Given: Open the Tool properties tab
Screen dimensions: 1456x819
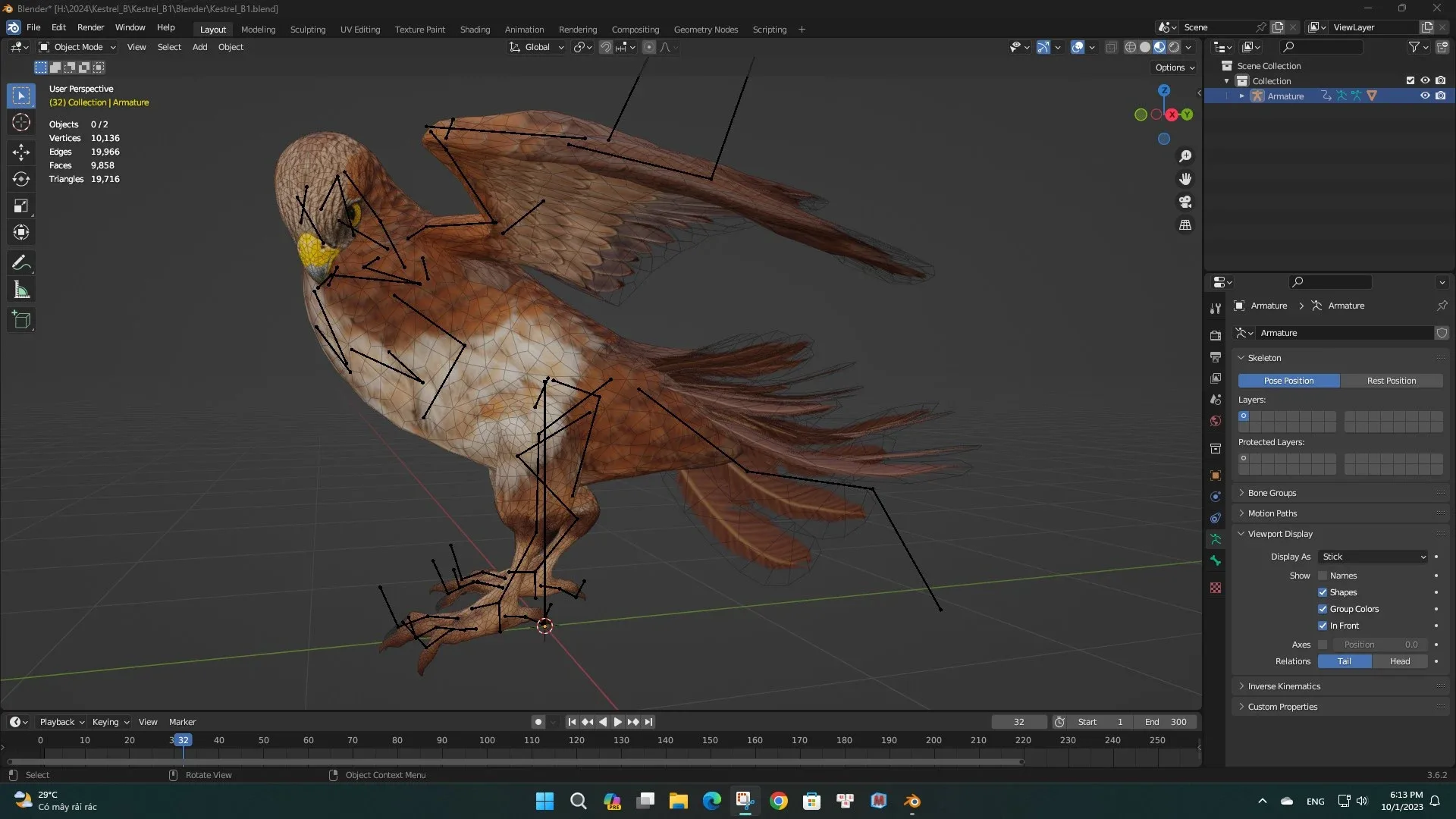Looking at the screenshot, I should [x=1216, y=309].
